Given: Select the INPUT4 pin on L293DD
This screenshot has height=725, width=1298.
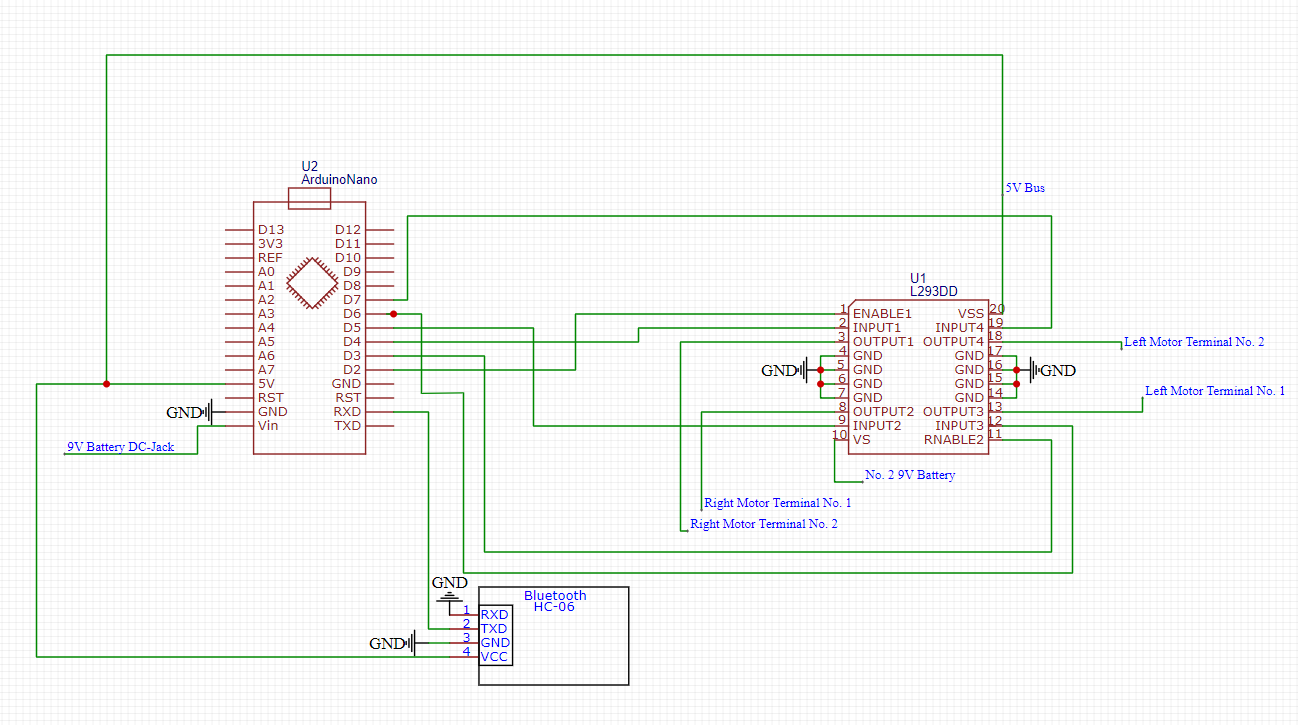Looking at the screenshot, I should tap(960, 328).
